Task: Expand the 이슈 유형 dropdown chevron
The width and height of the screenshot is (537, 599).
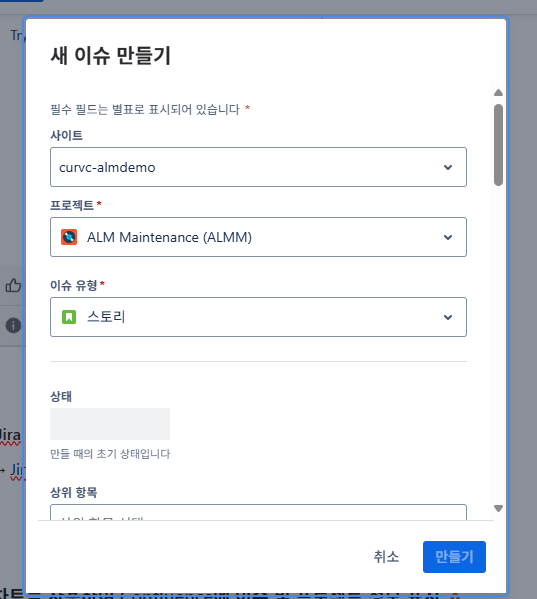Action: pos(448,317)
